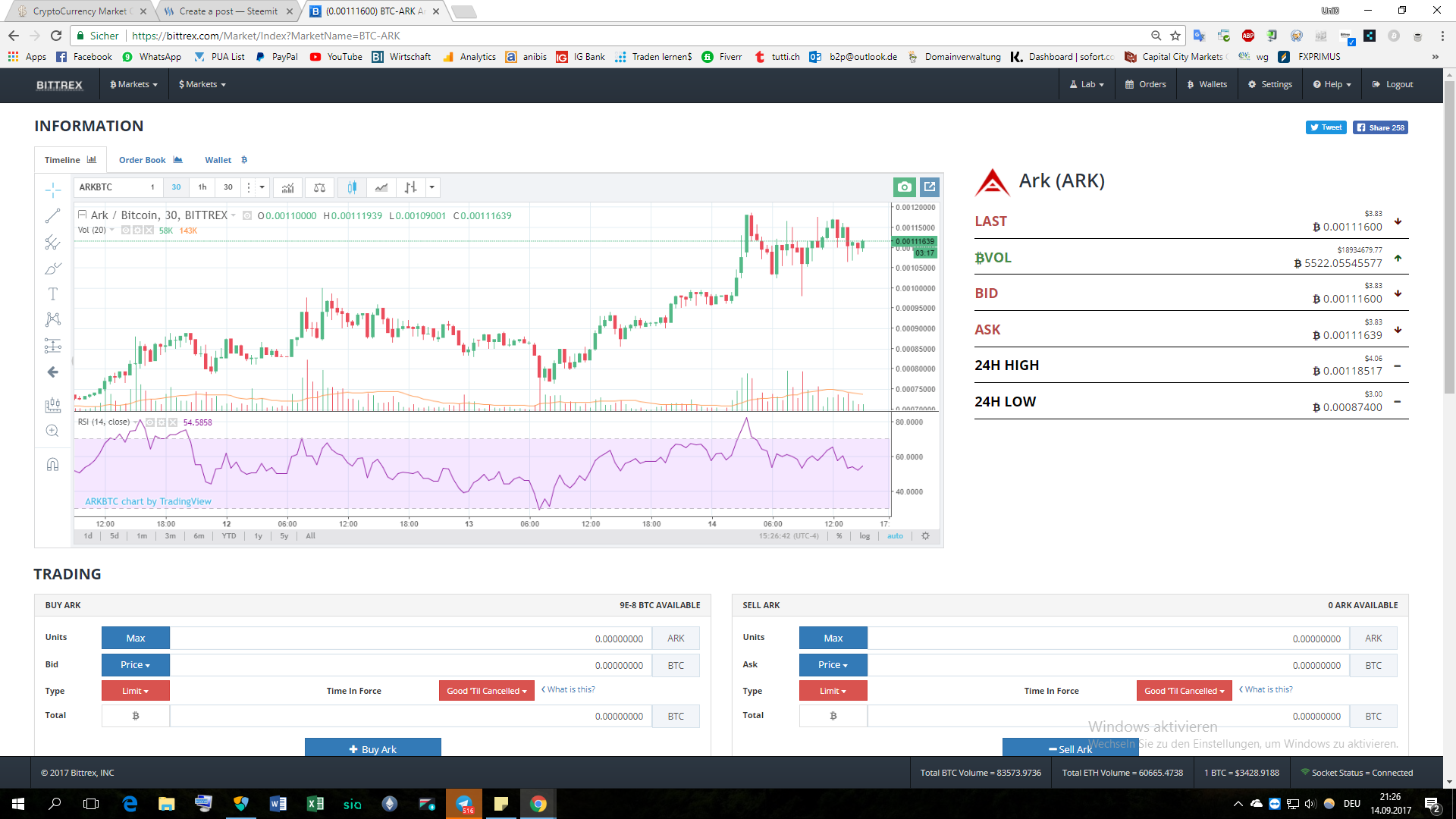Click the Buy Ark button
This screenshot has height=819, width=1456.
pyautogui.click(x=372, y=748)
